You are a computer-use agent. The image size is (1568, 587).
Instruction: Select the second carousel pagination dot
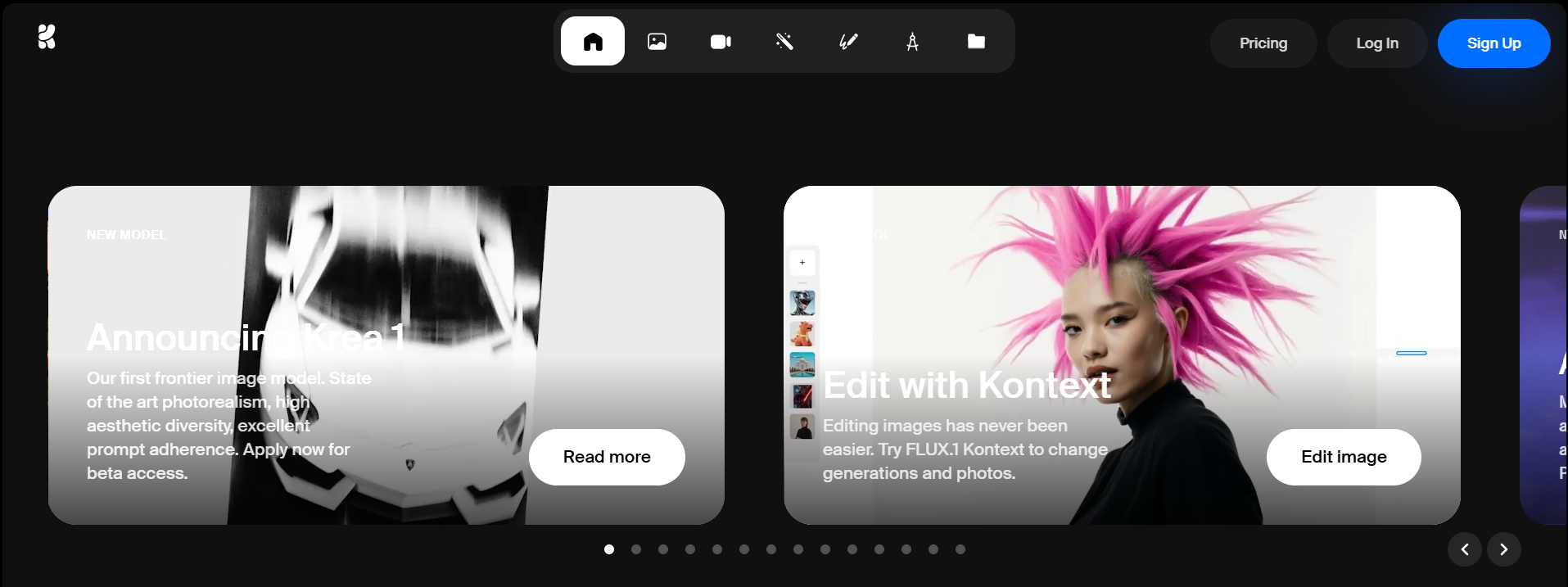(636, 549)
